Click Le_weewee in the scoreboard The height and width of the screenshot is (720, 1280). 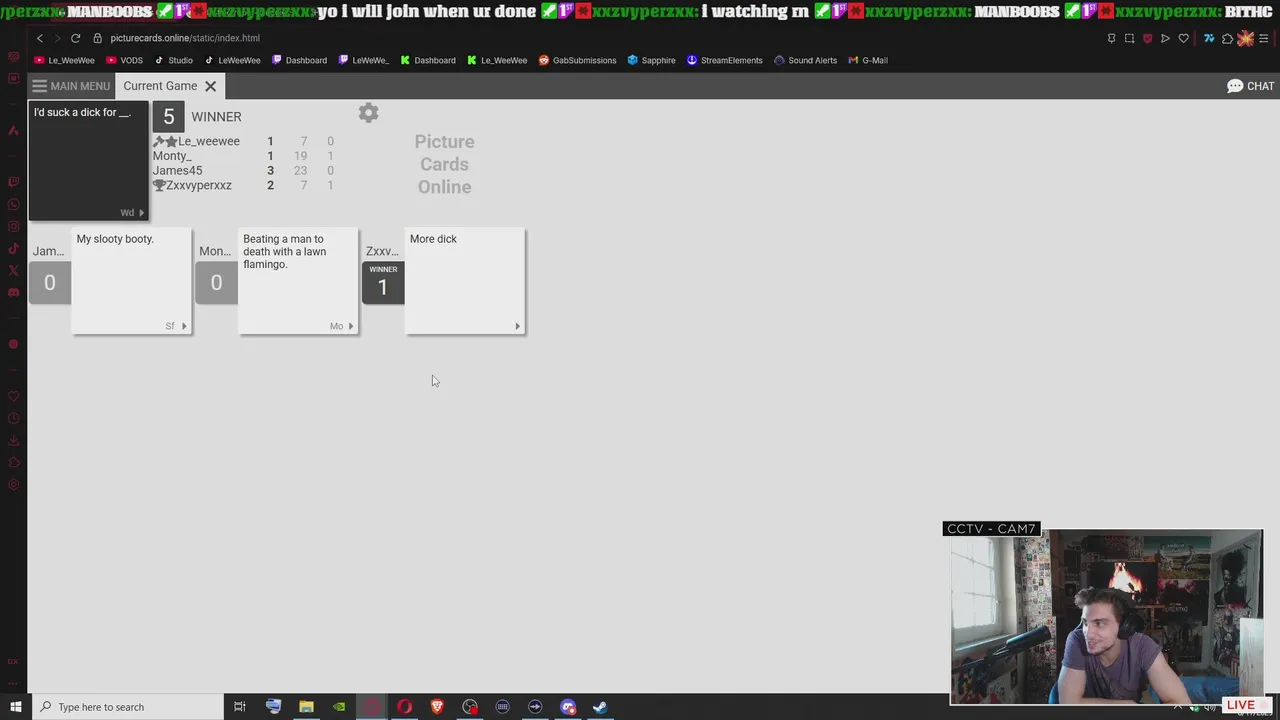coord(208,141)
